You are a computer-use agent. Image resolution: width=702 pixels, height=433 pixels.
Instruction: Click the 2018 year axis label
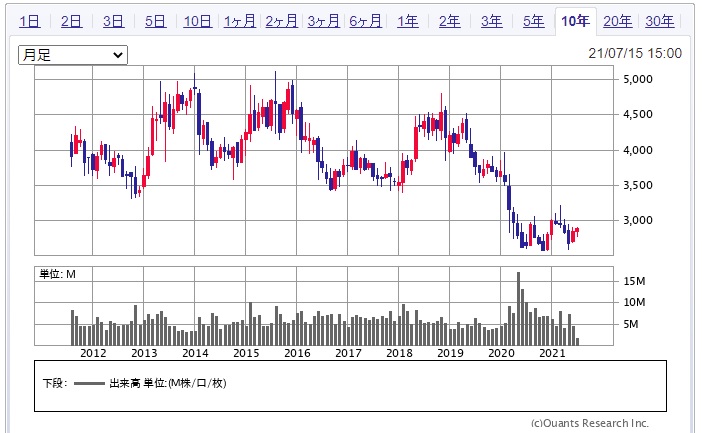(x=399, y=353)
